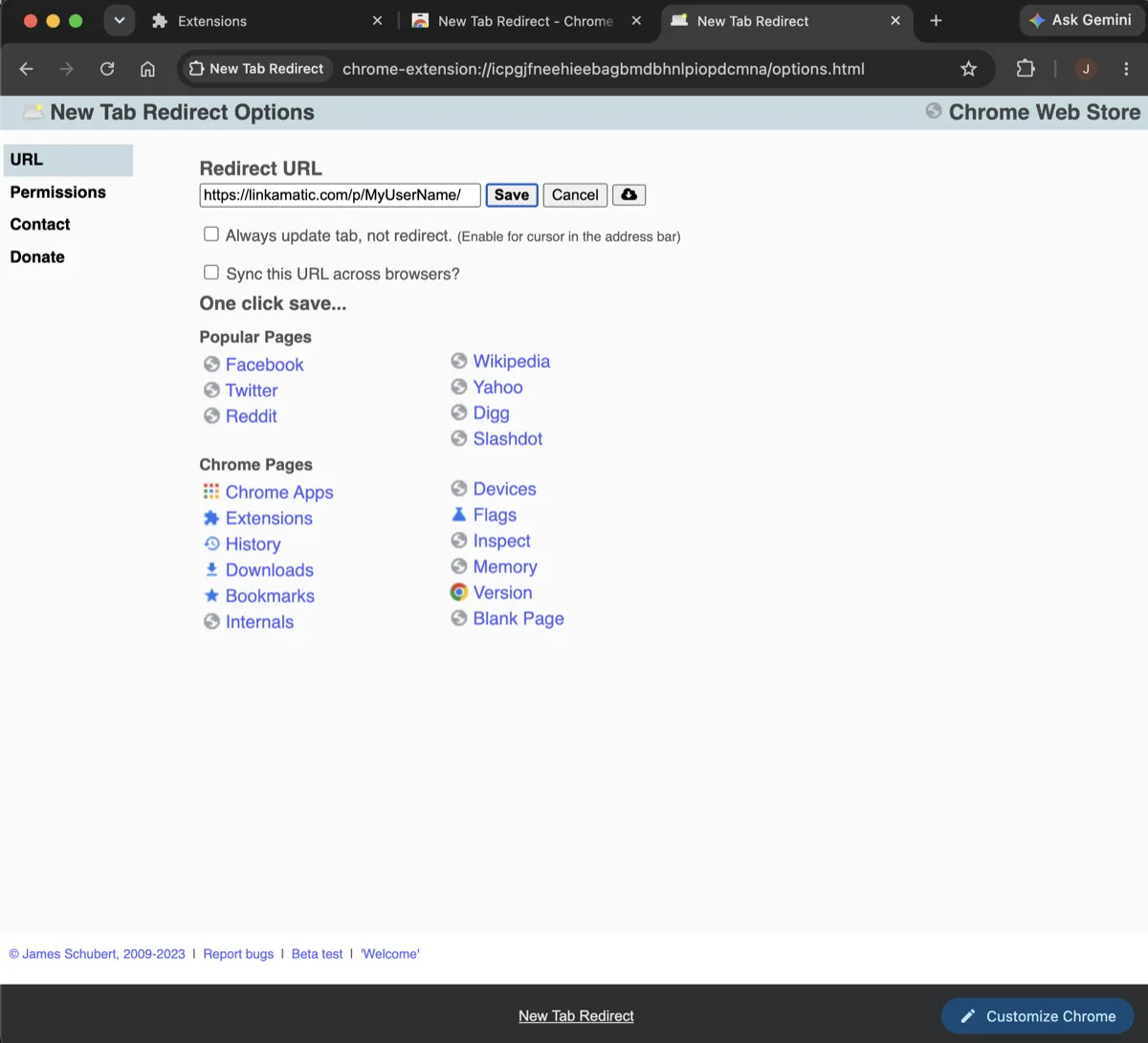
Task: Click the download arrow icon beside Downloads
Action: pos(211,569)
